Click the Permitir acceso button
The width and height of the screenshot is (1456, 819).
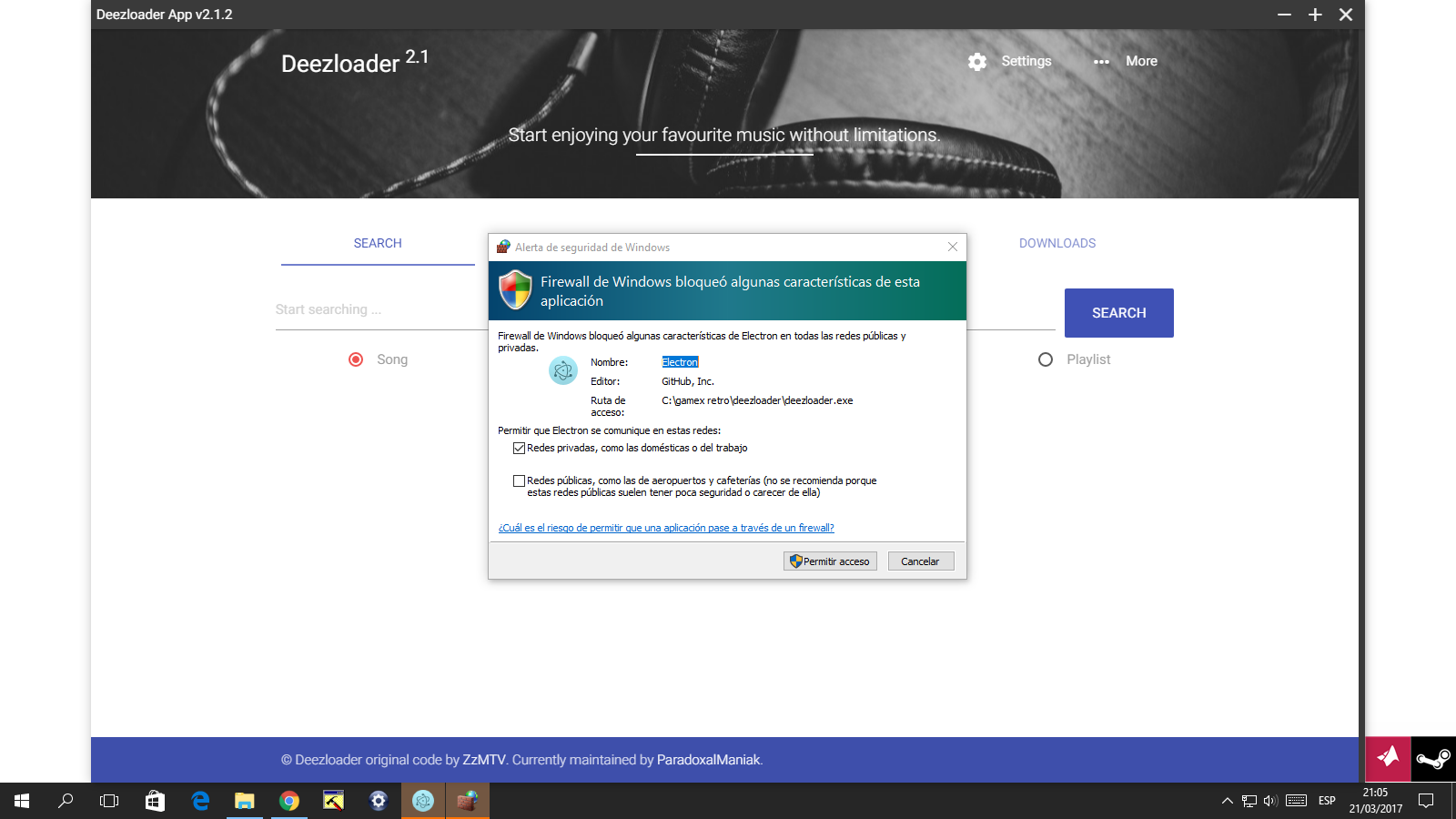(x=830, y=561)
